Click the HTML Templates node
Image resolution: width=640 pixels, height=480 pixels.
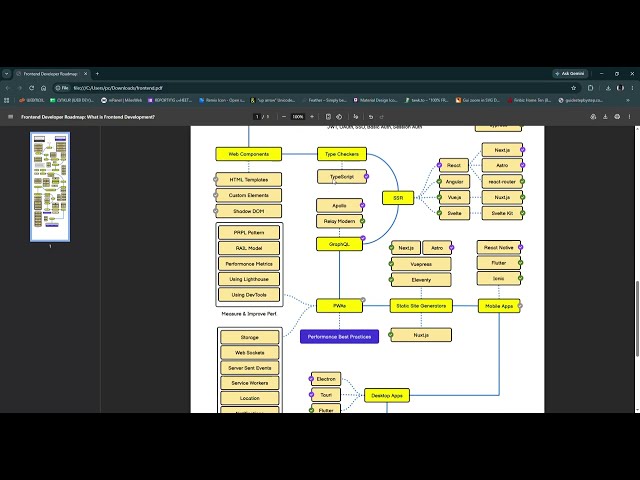point(249,180)
